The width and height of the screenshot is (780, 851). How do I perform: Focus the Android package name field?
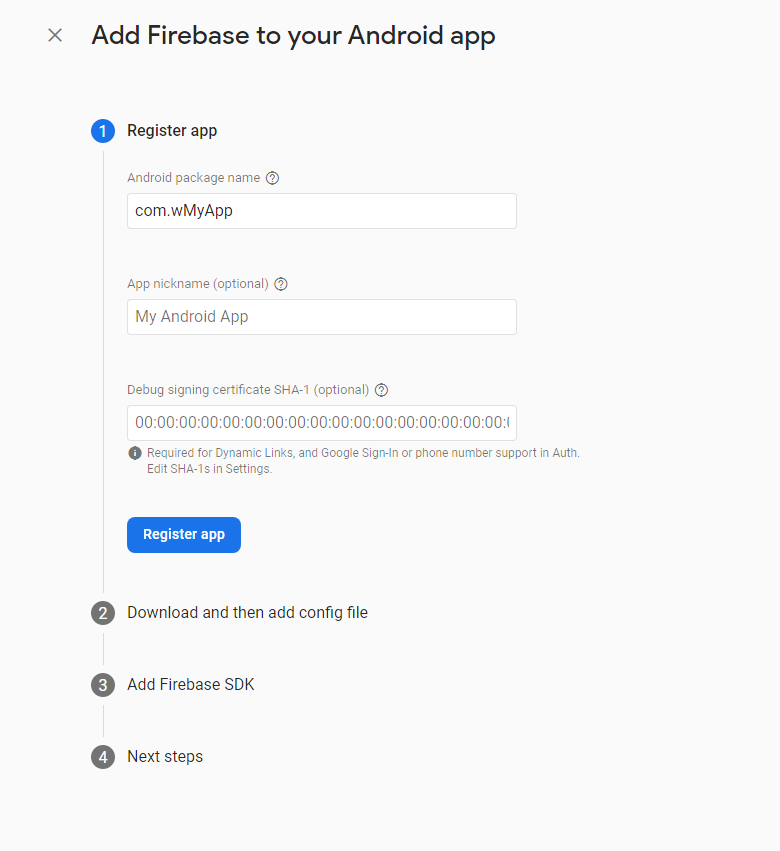click(x=321, y=211)
